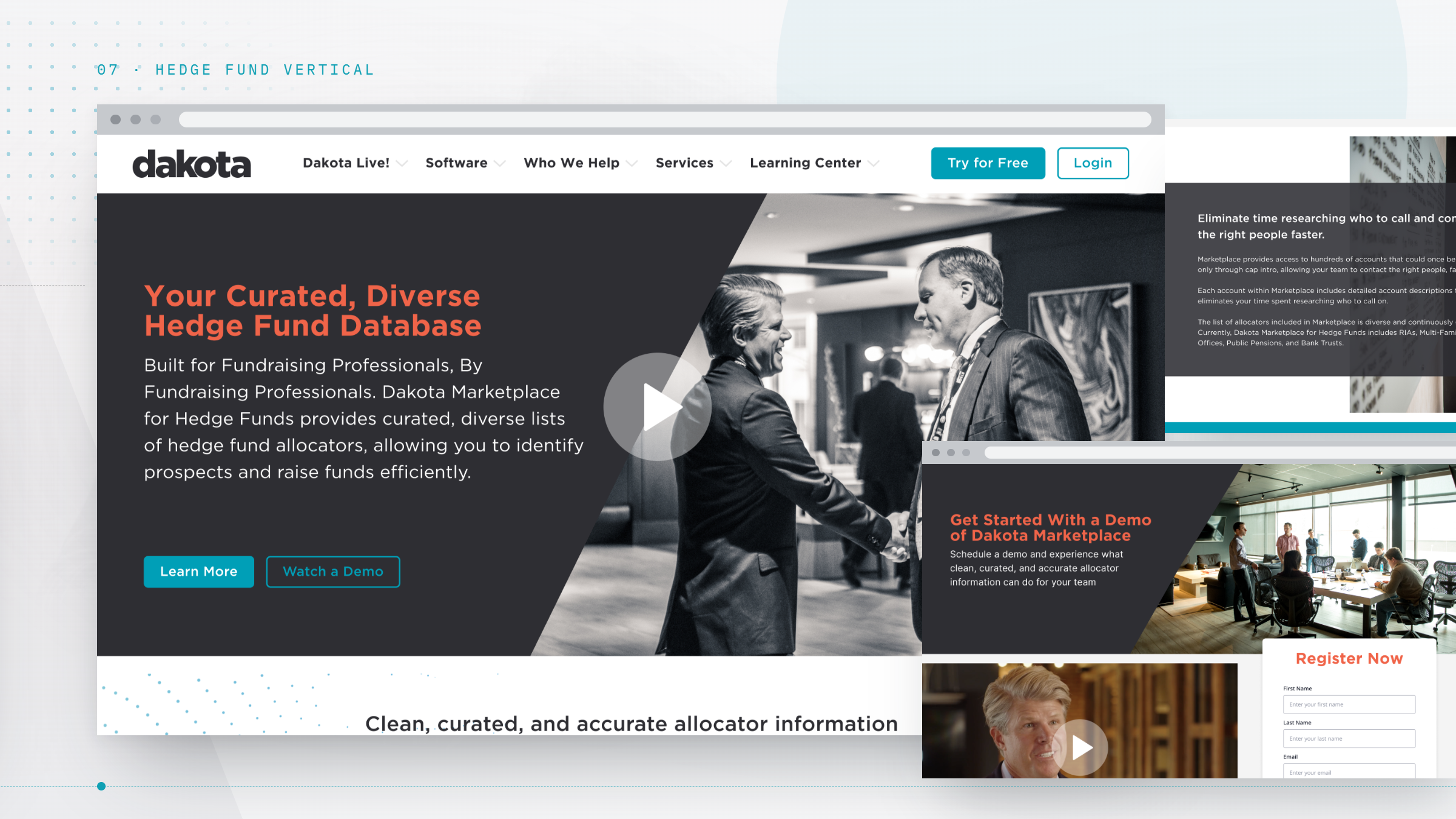This screenshot has width=1456, height=819.
Task: Click the Watch a Demo button
Action: click(x=333, y=571)
